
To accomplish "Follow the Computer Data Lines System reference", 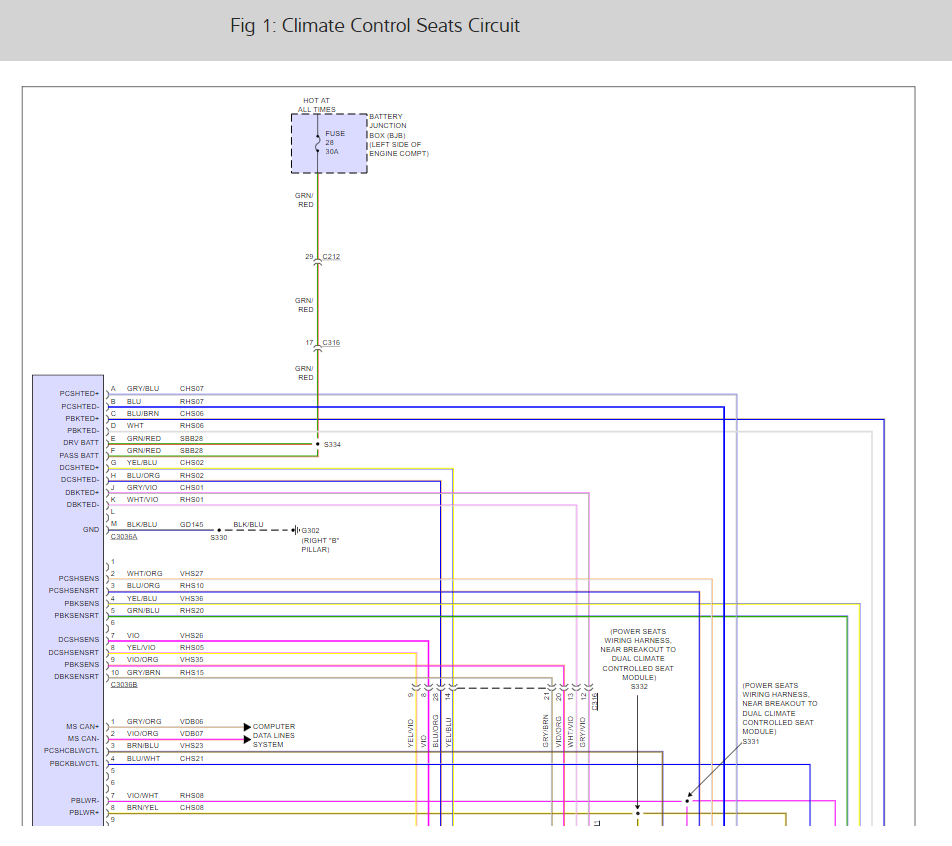I will (x=274, y=735).
